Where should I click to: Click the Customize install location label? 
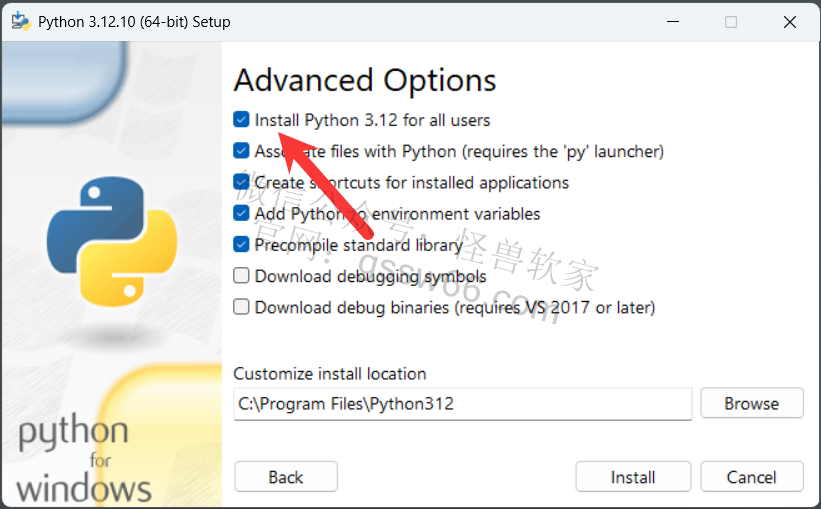pyautogui.click(x=330, y=374)
